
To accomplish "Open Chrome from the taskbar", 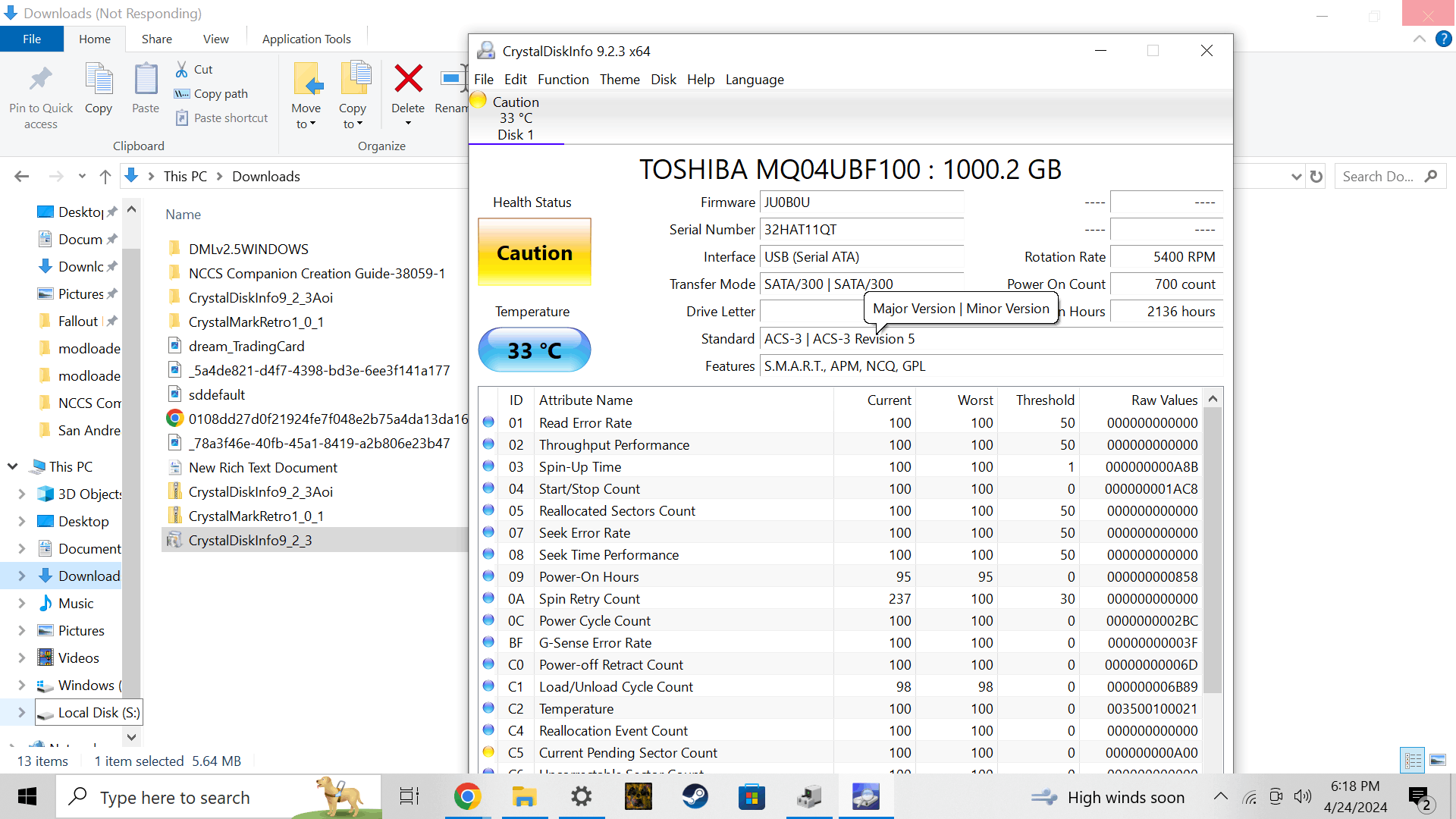I will coord(467,797).
